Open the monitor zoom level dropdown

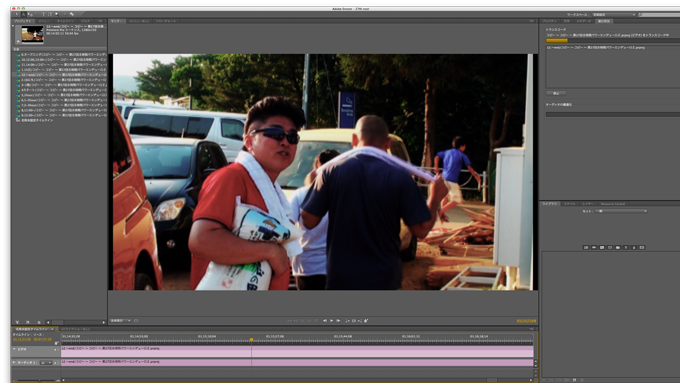(120, 321)
